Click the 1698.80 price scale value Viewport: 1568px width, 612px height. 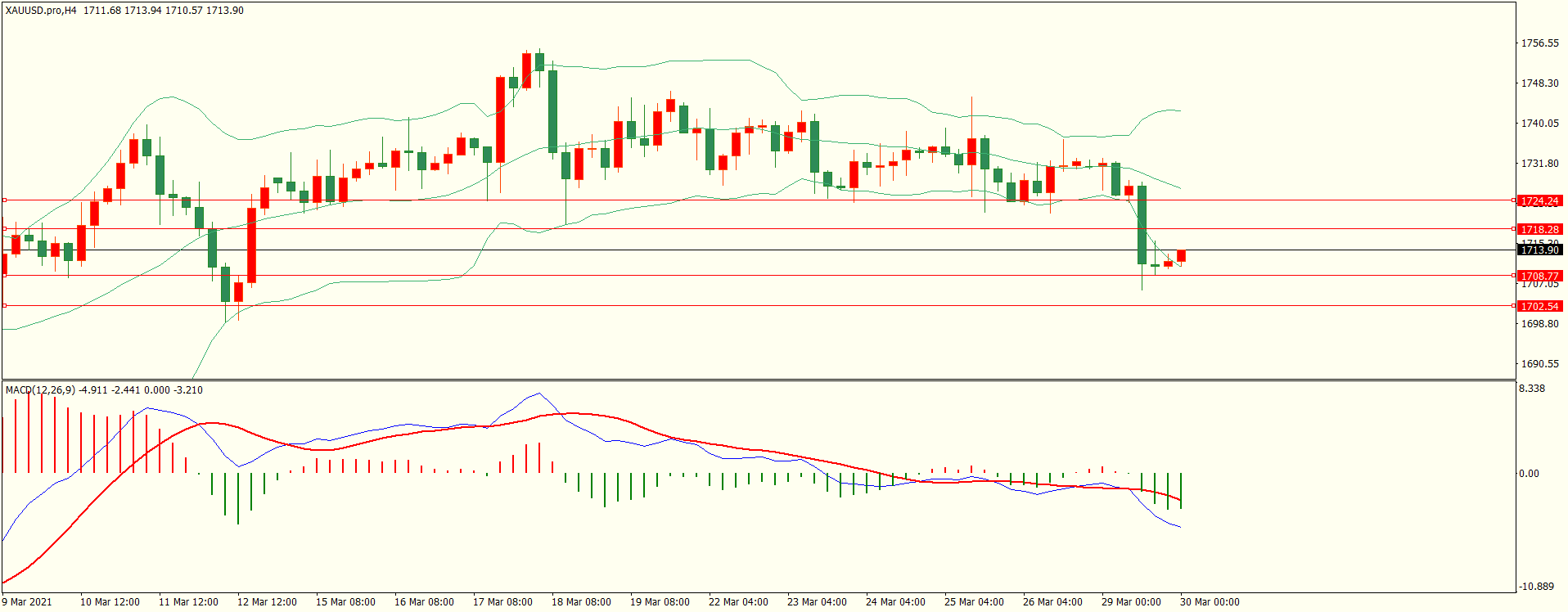click(x=1539, y=324)
